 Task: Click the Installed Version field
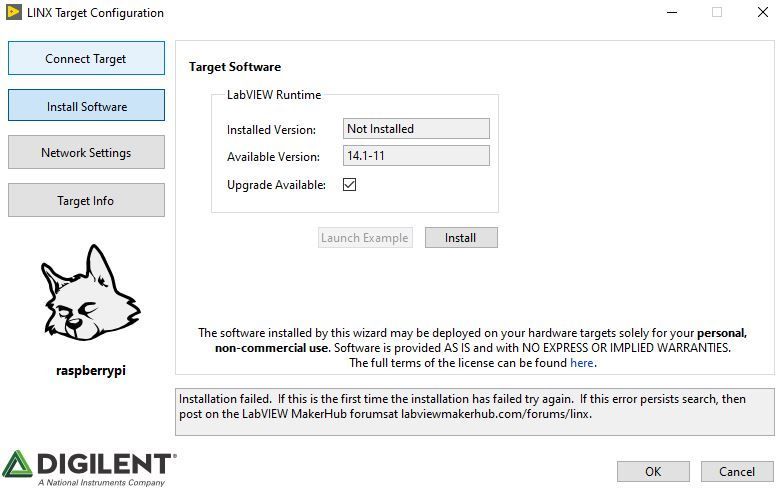coord(416,129)
